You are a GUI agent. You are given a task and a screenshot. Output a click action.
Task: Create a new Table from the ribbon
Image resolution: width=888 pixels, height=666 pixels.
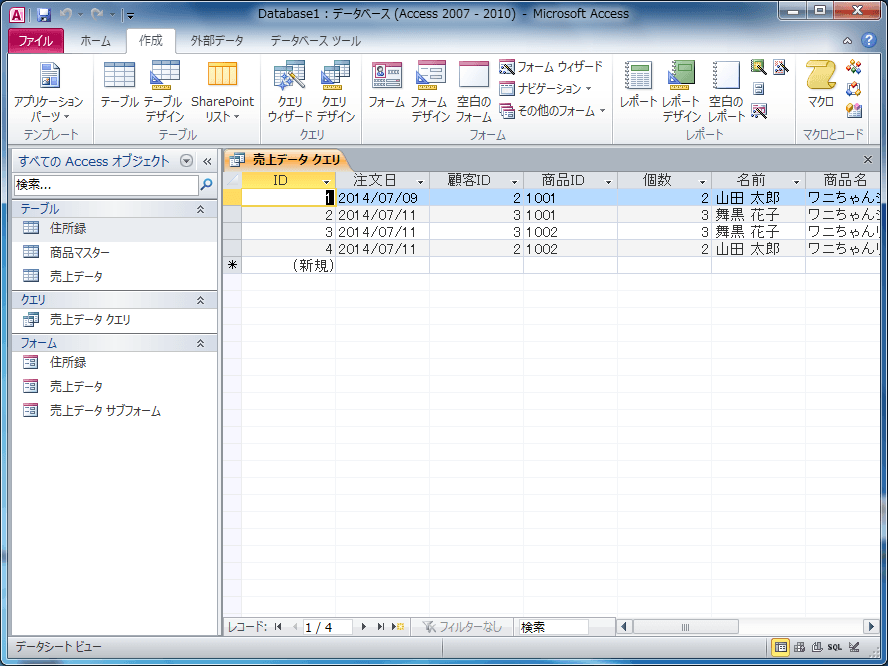point(119,85)
